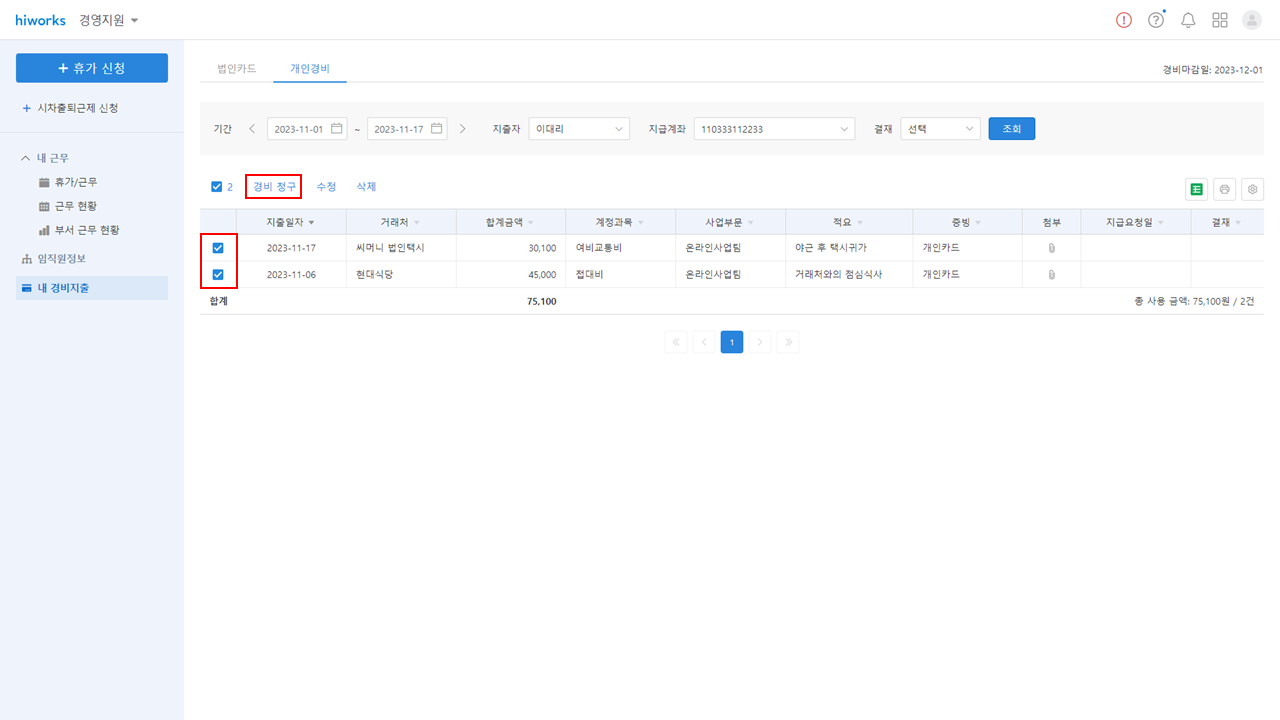1280x720 pixels.
Task: Open the notifications bell
Action: point(1188,20)
